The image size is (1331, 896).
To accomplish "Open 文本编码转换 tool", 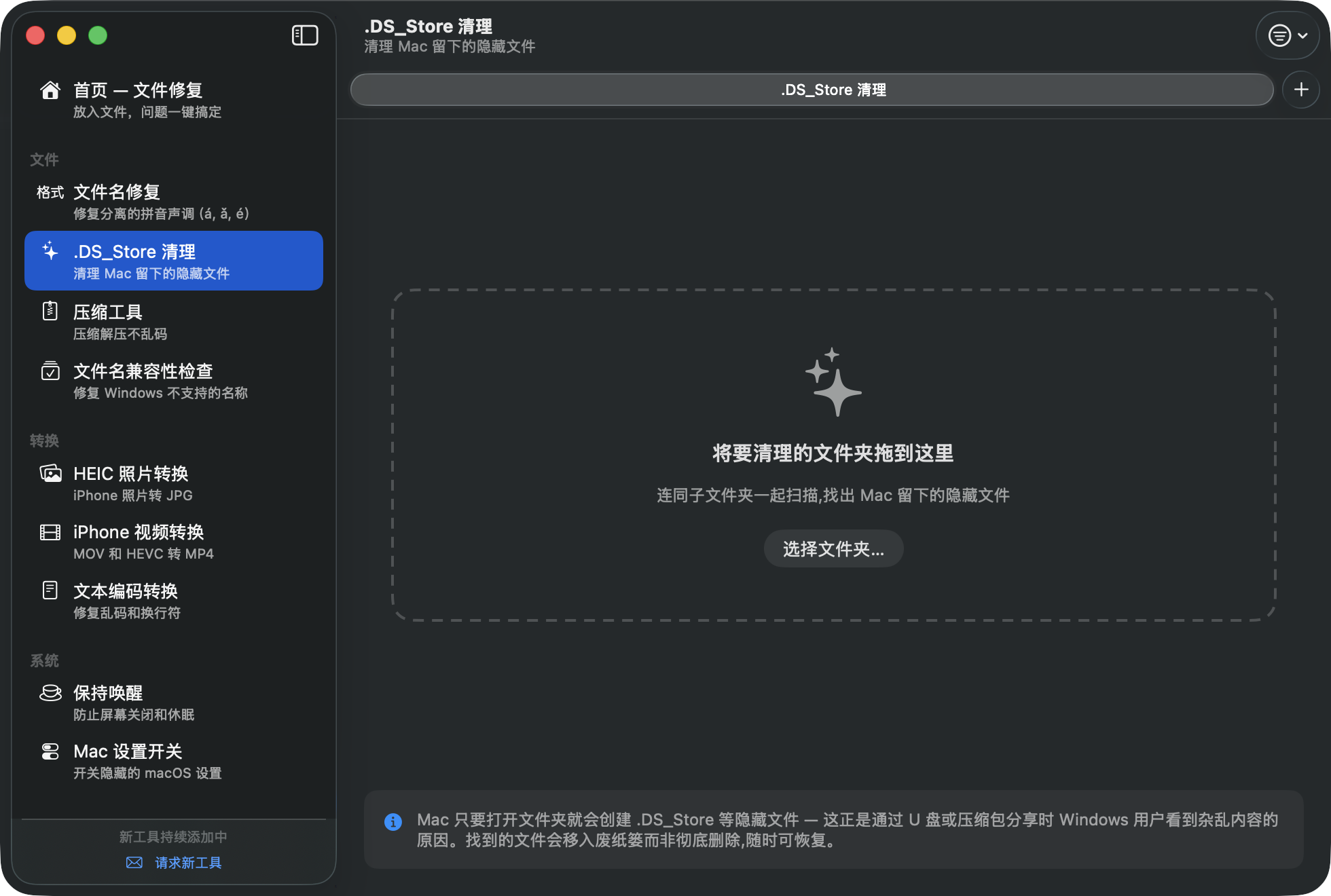I will click(174, 601).
